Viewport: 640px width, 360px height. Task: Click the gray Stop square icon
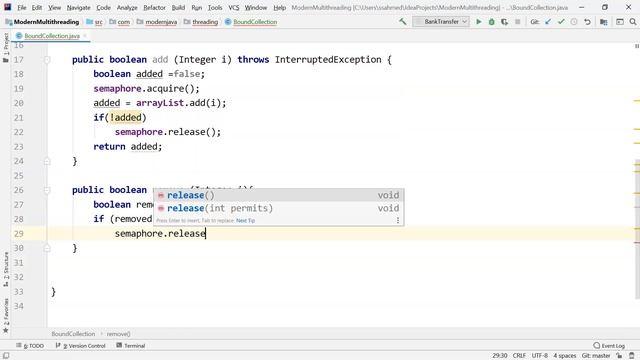click(x=518, y=22)
